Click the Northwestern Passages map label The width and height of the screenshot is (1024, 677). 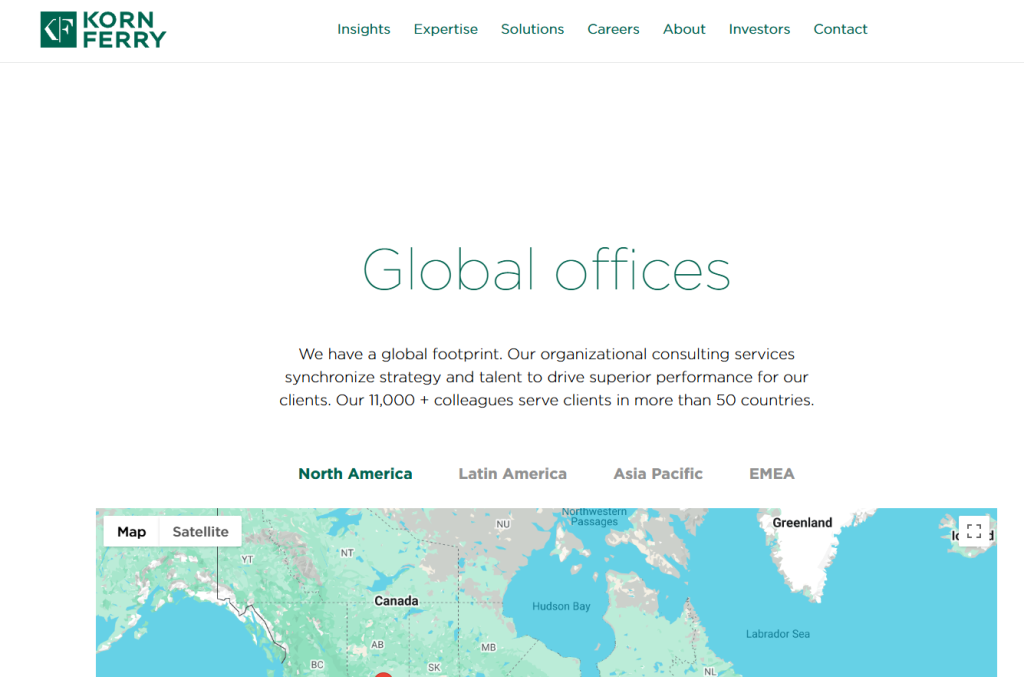pyautogui.click(x=594, y=516)
